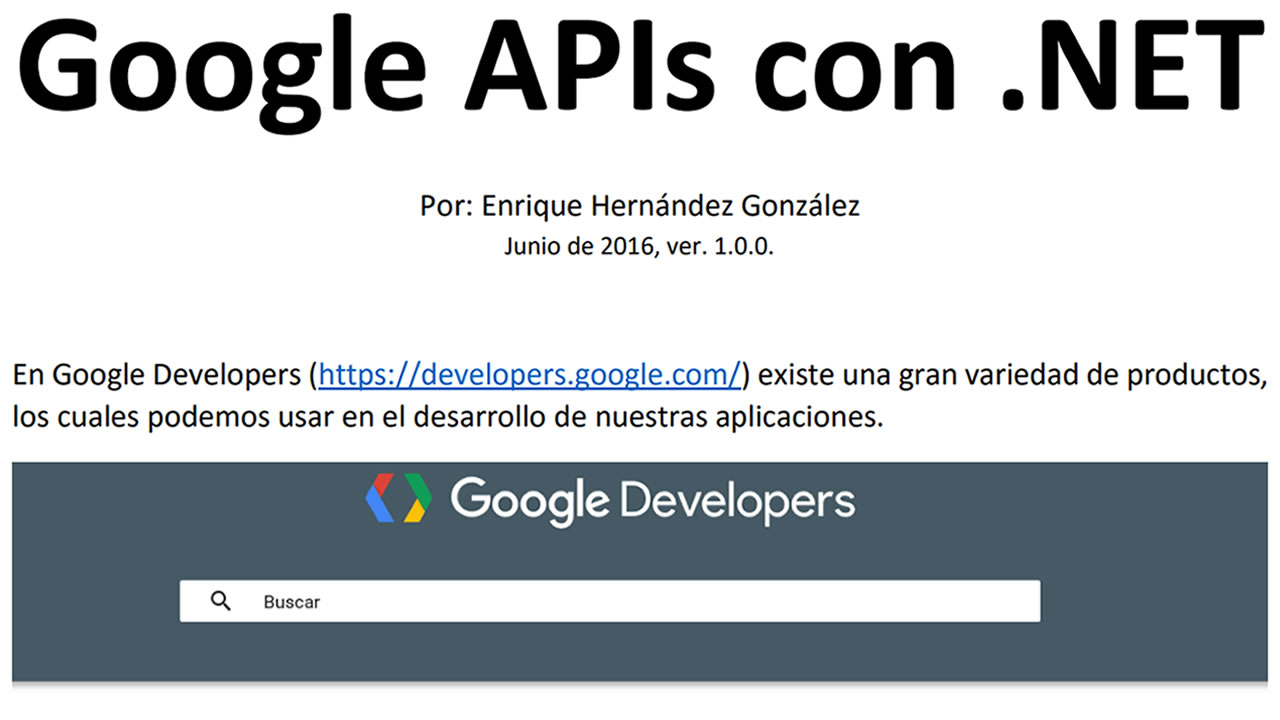Click the 'Google Developers' banner title
Viewport: 1280px width, 720px height.
click(652, 500)
